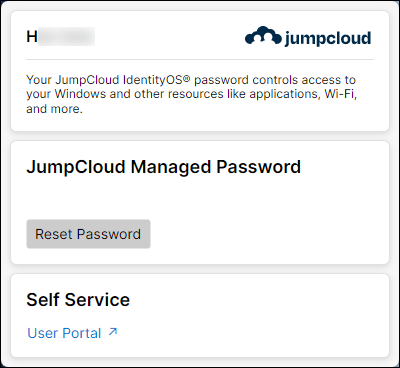This screenshot has width=400, height=368.
Task: Click the jumpcloud wordmark text
Action: (328, 38)
